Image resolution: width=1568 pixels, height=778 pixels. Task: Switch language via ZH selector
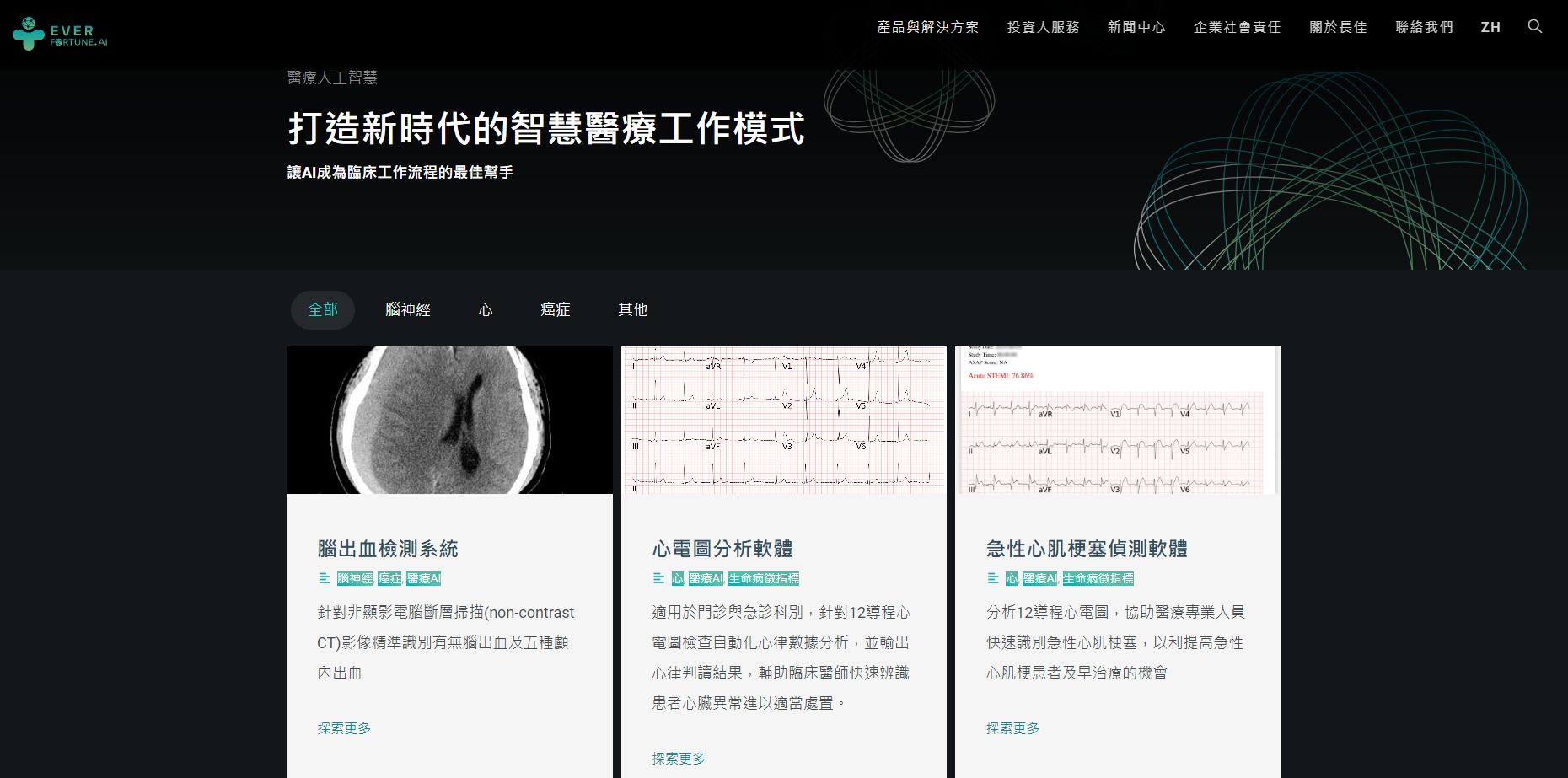tap(1490, 27)
